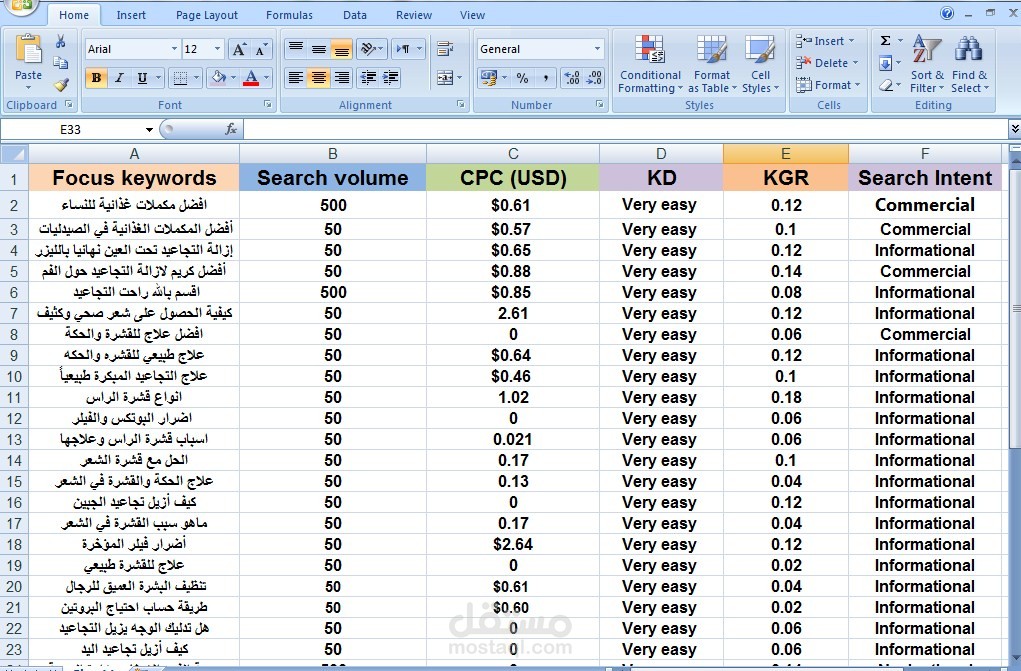Viewport: 1021px width, 671px height.
Task: Increase decimal places
Action: [573, 76]
